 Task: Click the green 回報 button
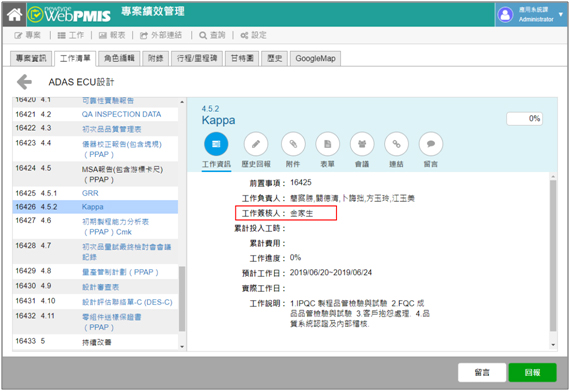point(532,372)
